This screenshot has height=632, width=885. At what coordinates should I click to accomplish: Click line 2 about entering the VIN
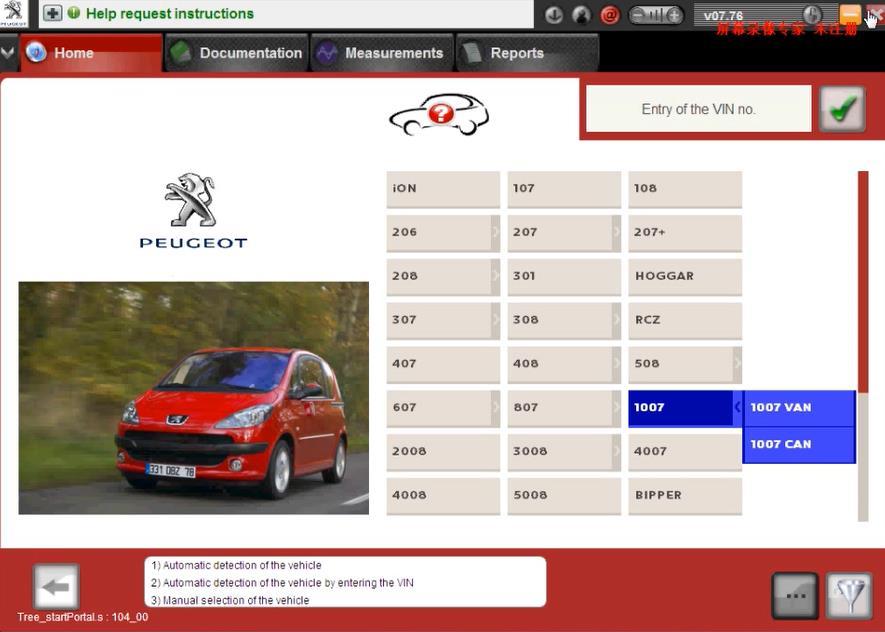tap(282, 583)
